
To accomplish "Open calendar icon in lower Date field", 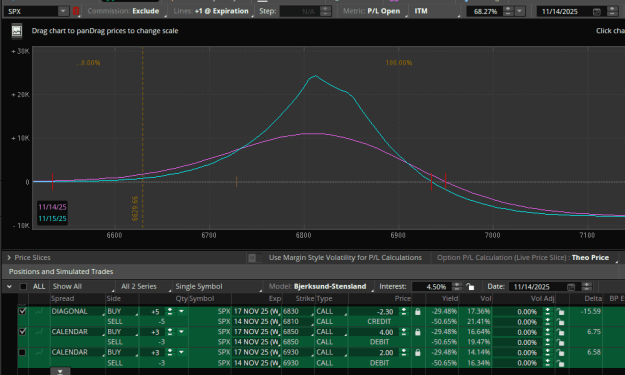I will pyautogui.click(x=571, y=287).
